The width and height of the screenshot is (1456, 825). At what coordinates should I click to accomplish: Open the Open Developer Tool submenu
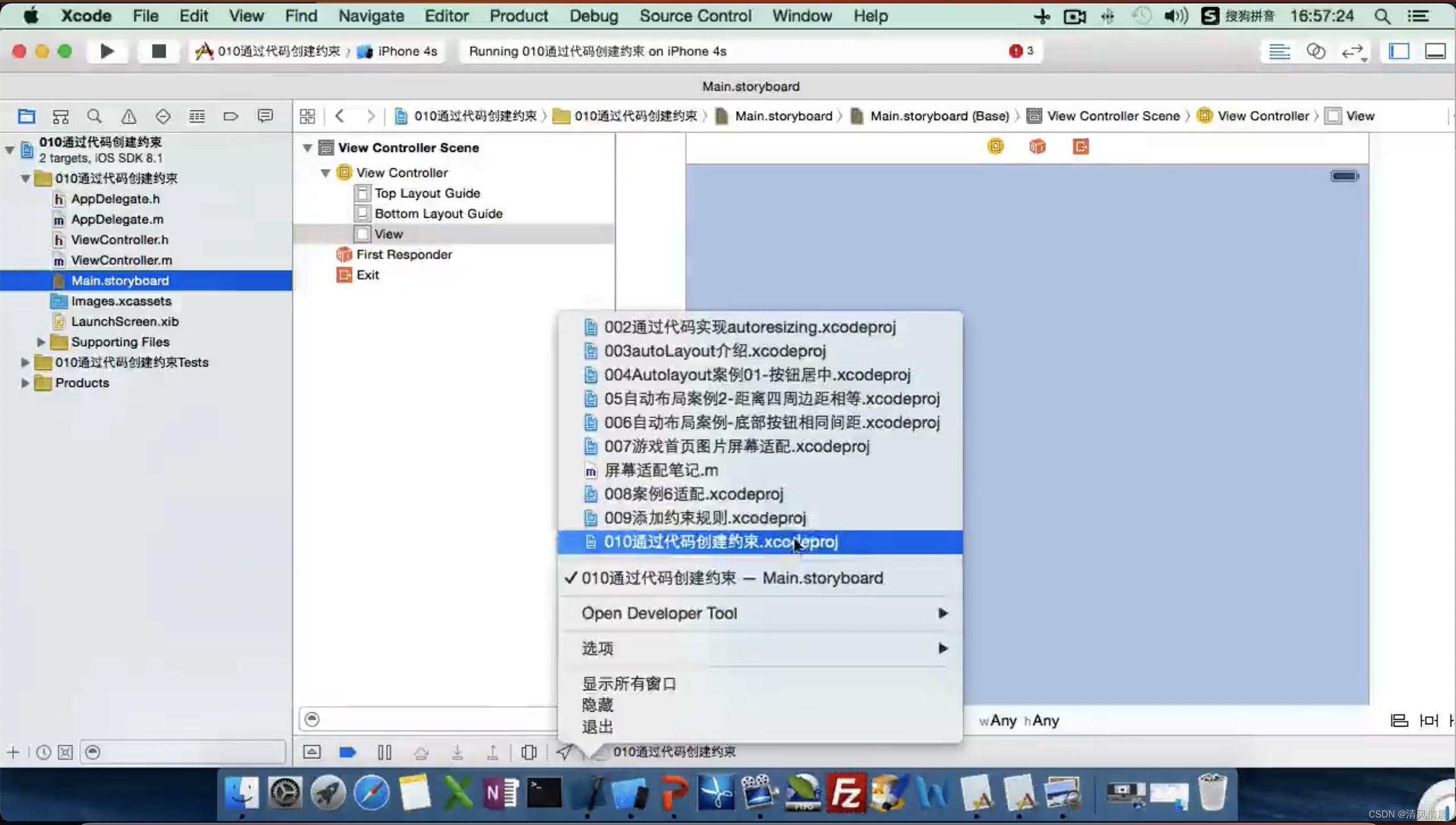coord(760,613)
